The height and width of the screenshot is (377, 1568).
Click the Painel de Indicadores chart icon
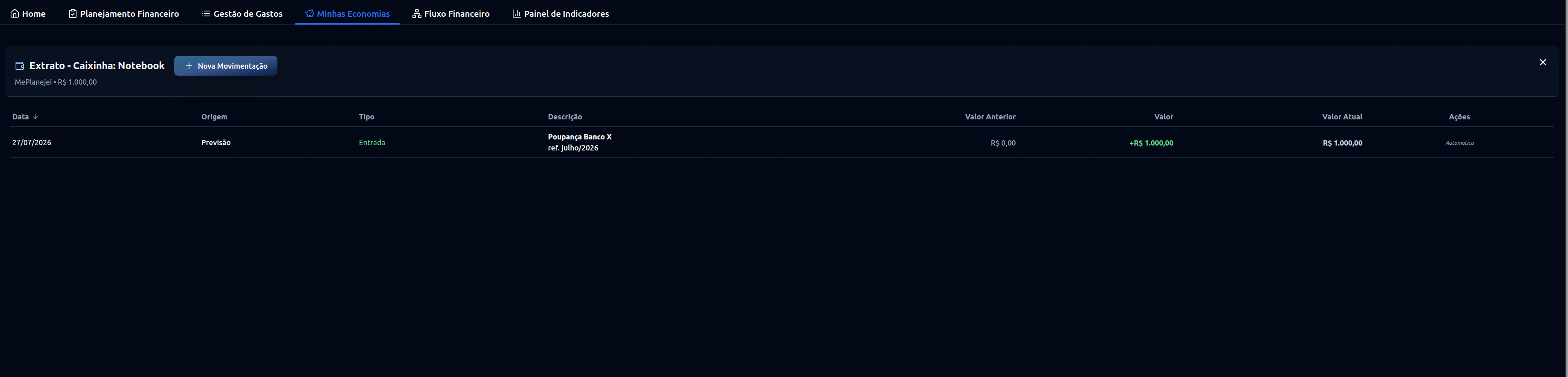point(516,13)
